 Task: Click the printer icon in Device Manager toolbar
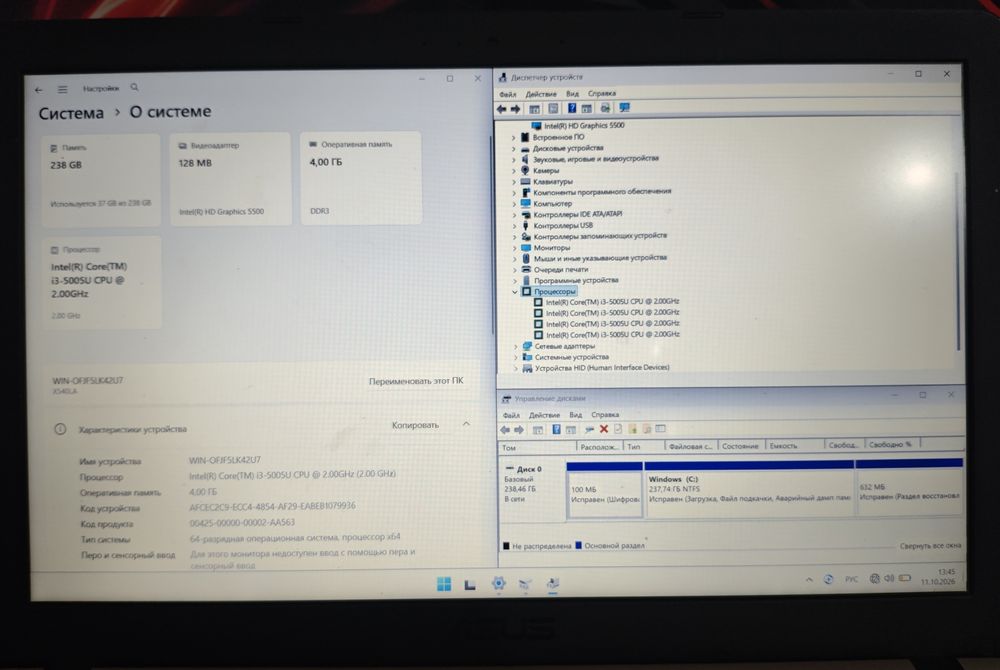(605, 108)
